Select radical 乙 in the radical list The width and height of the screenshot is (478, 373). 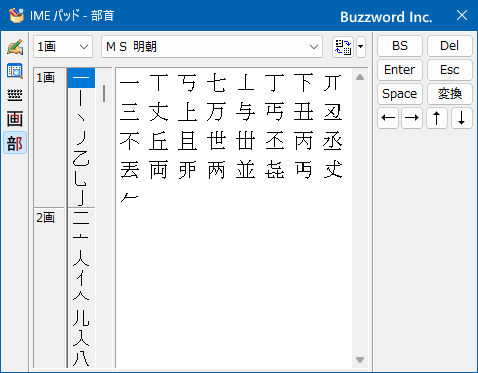pos(81,158)
